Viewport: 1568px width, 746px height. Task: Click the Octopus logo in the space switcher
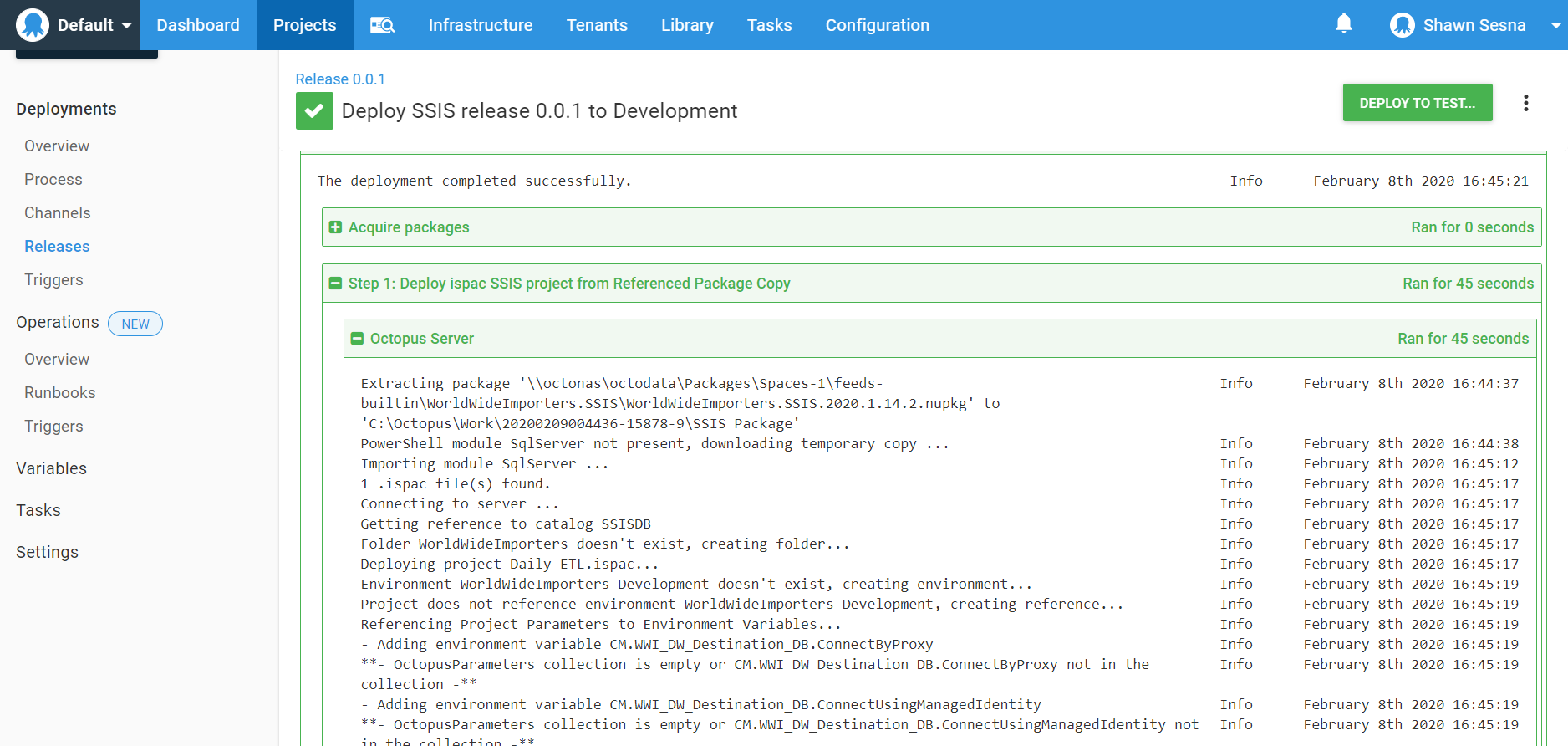click(x=33, y=25)
